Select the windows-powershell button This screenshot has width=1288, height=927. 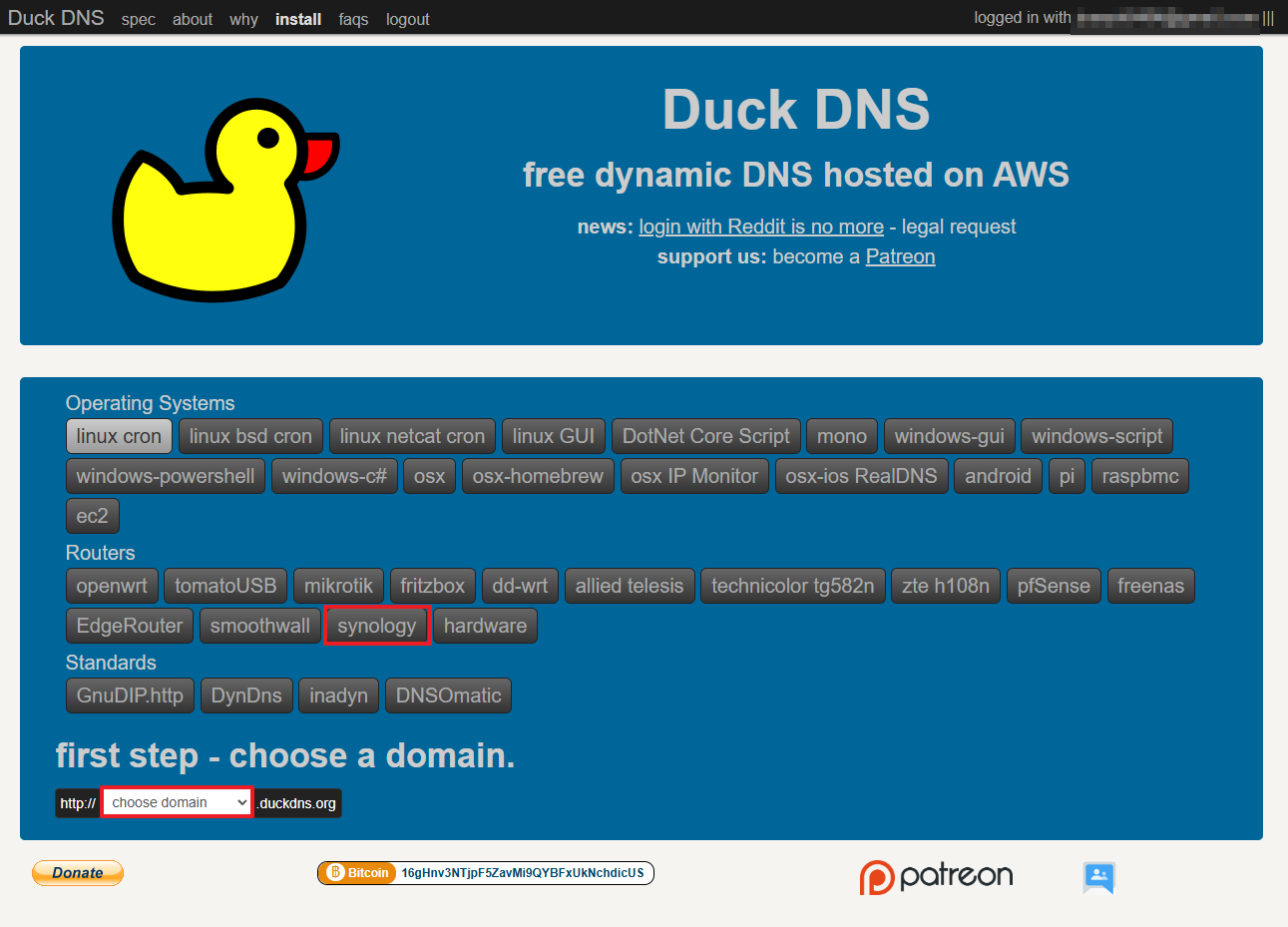(166, 476)
